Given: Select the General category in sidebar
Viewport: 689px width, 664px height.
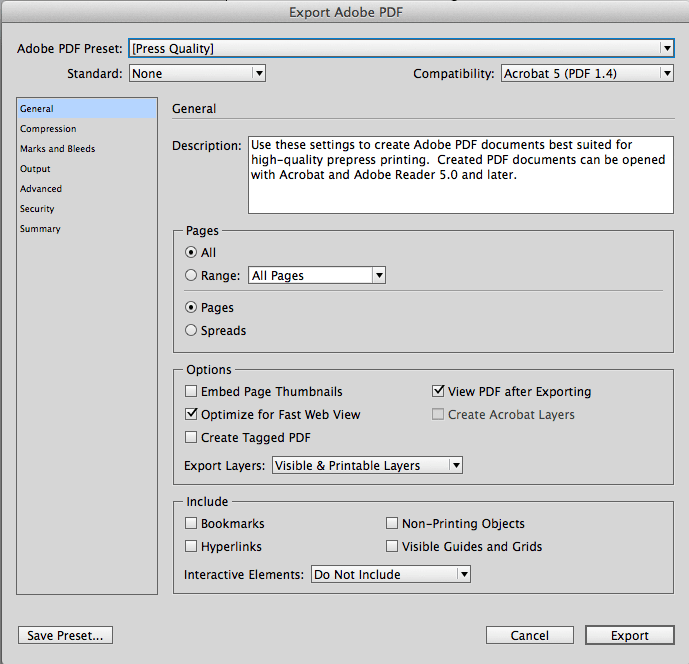Looking at the screenshot, I should point(87,109).
